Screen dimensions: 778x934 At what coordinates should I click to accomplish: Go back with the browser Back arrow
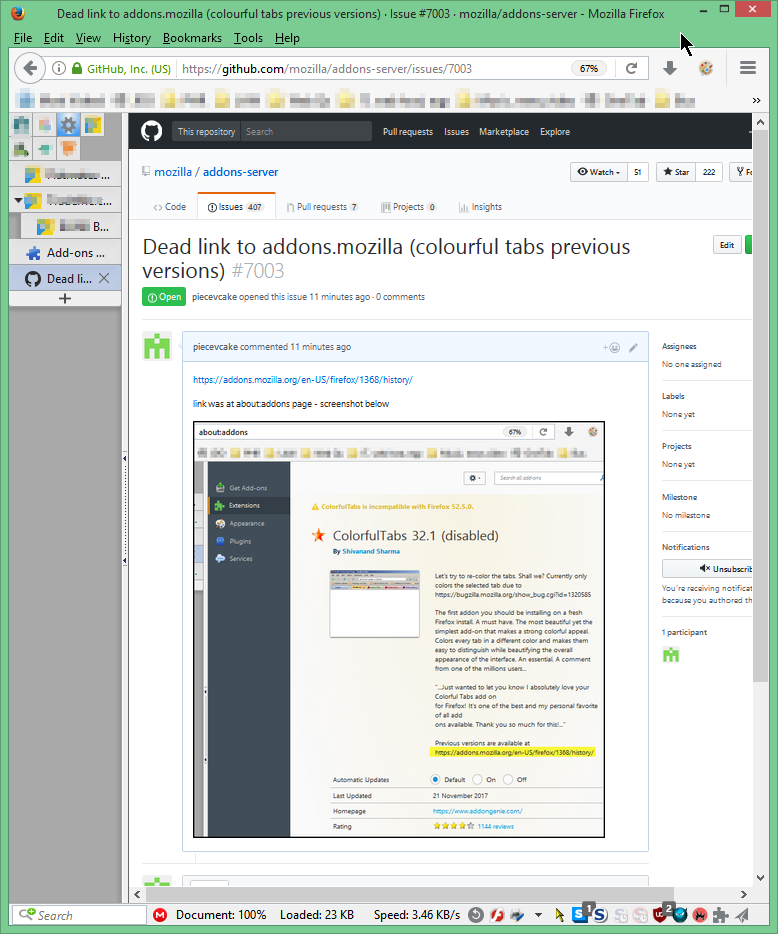point(30,69)
